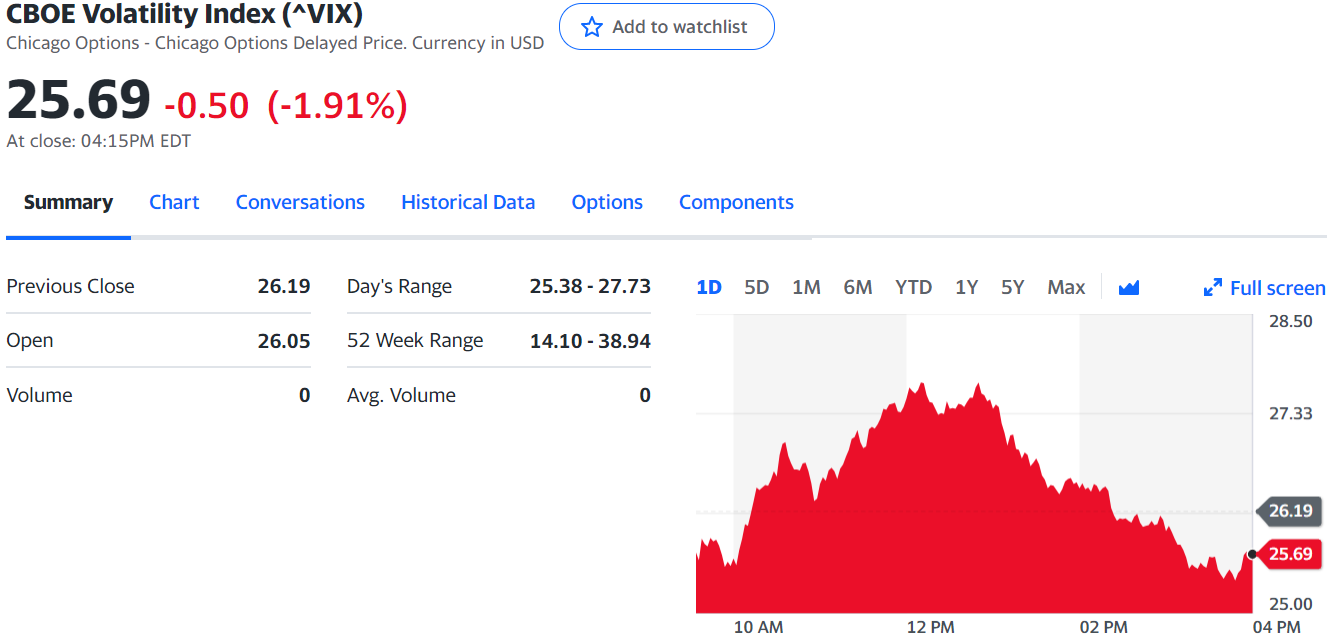Click the Previous Close value 26.19 in table

284,286
